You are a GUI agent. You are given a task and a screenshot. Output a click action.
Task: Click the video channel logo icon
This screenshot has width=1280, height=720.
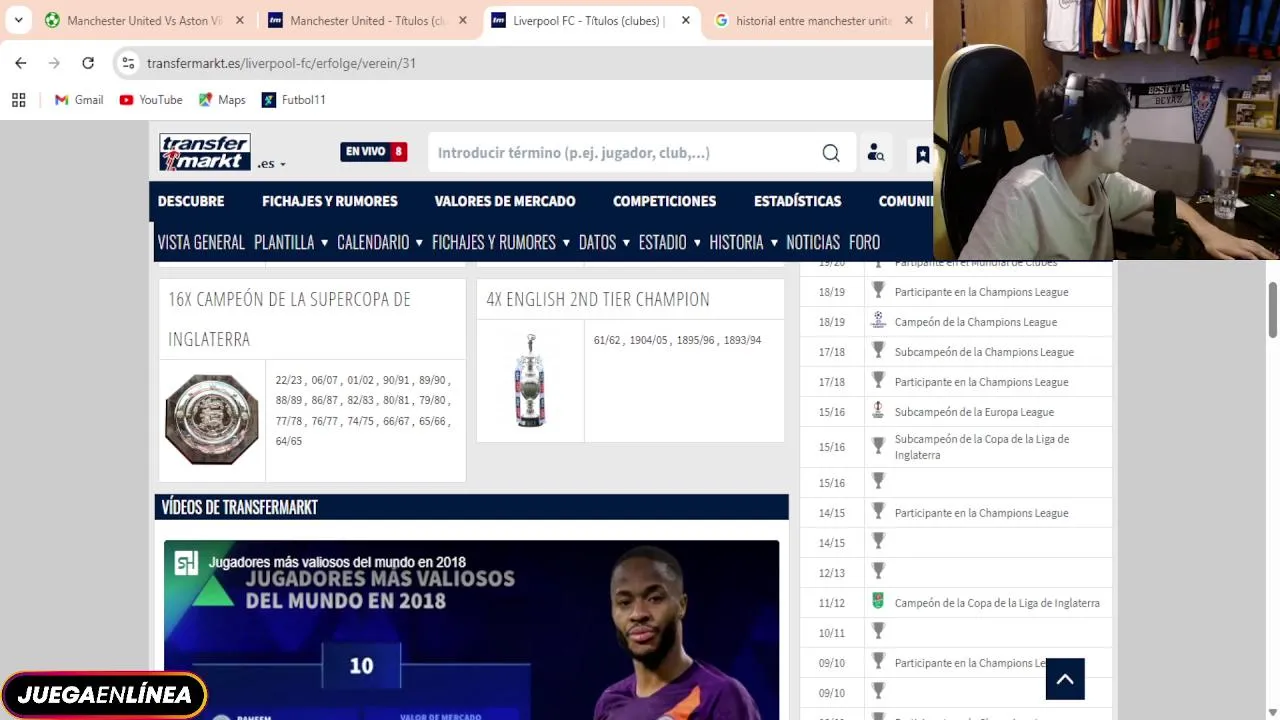point(186,563)
